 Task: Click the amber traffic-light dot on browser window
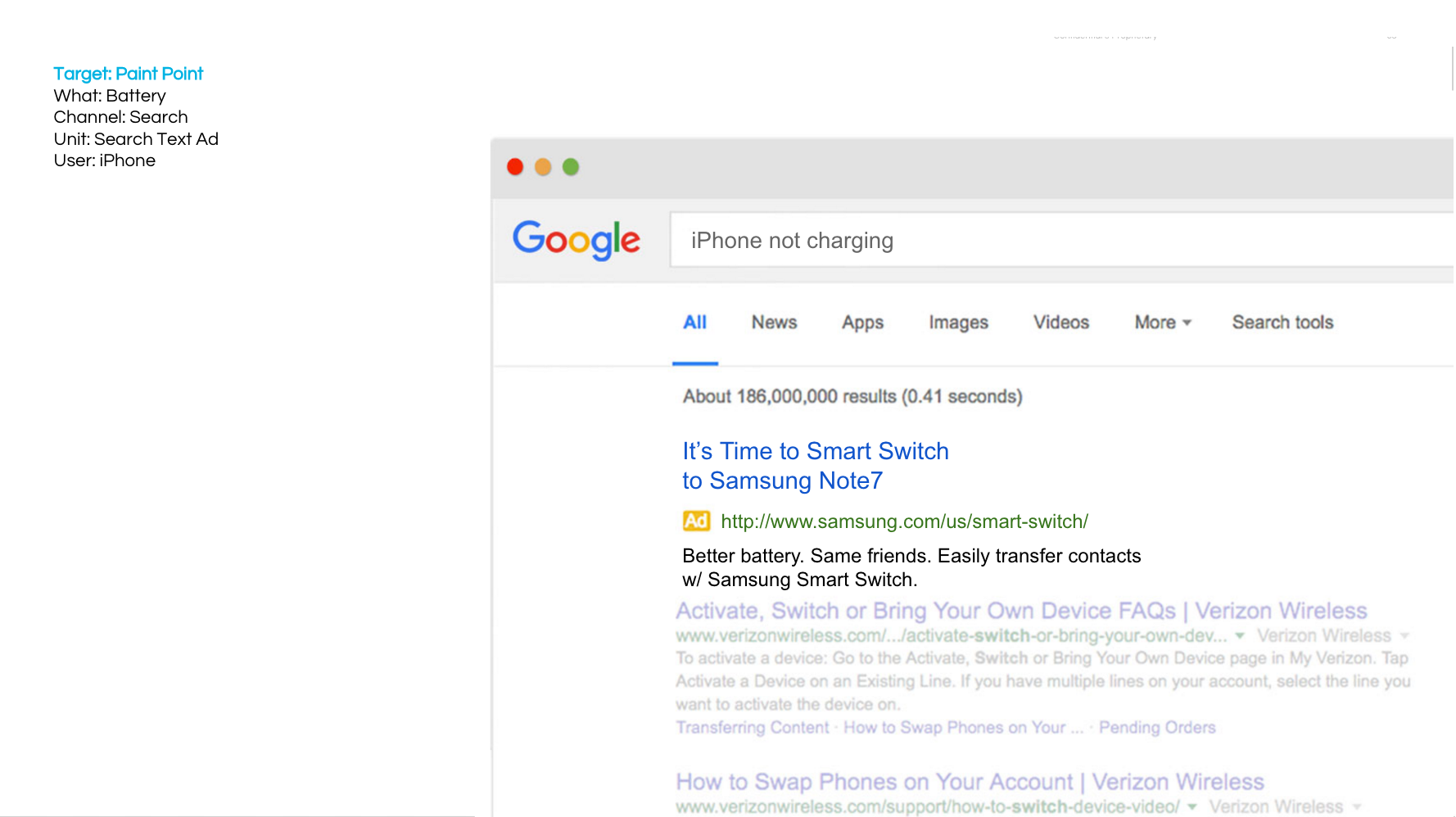pos(543,166)
